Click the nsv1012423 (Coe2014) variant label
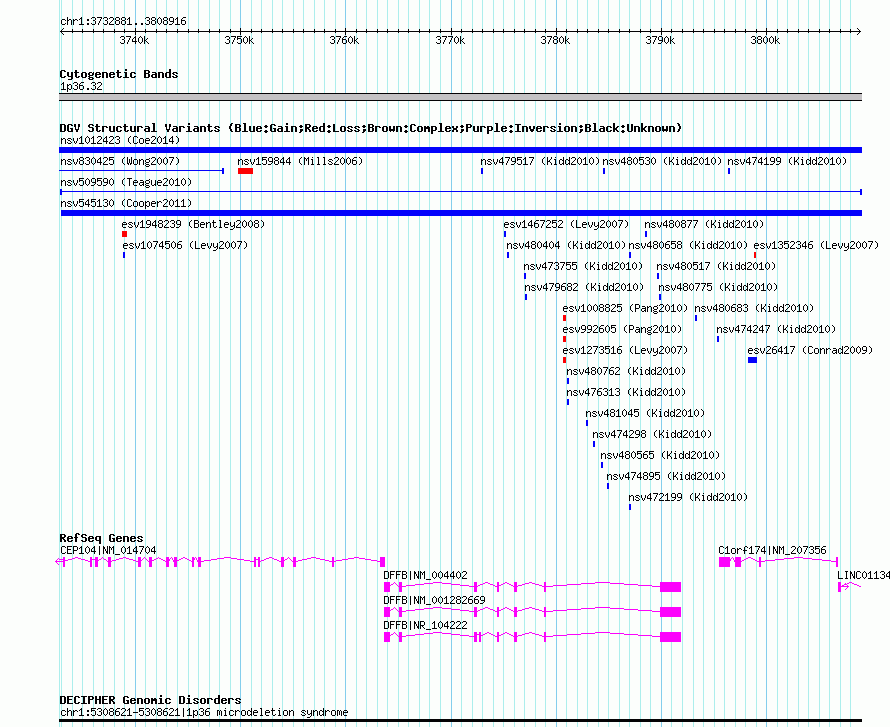890x727 pixels. pos(120,140)
